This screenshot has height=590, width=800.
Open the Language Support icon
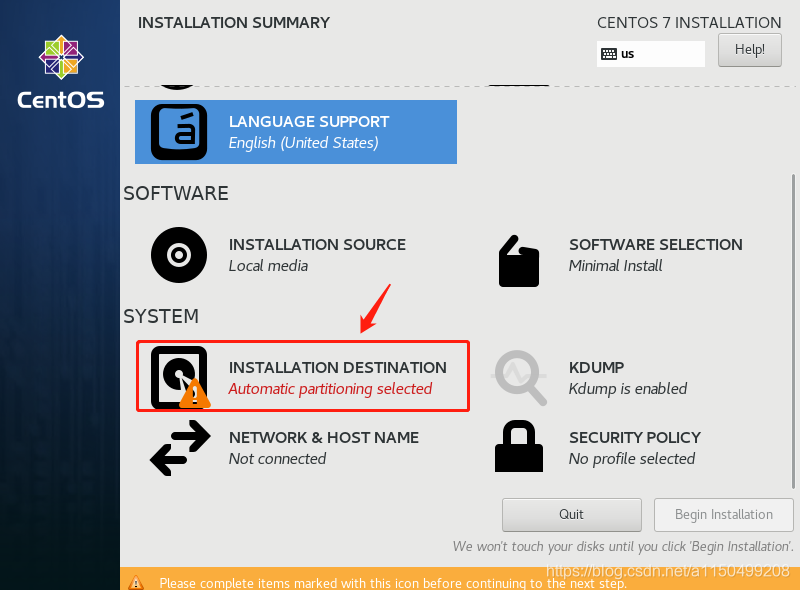click(179, 132)
